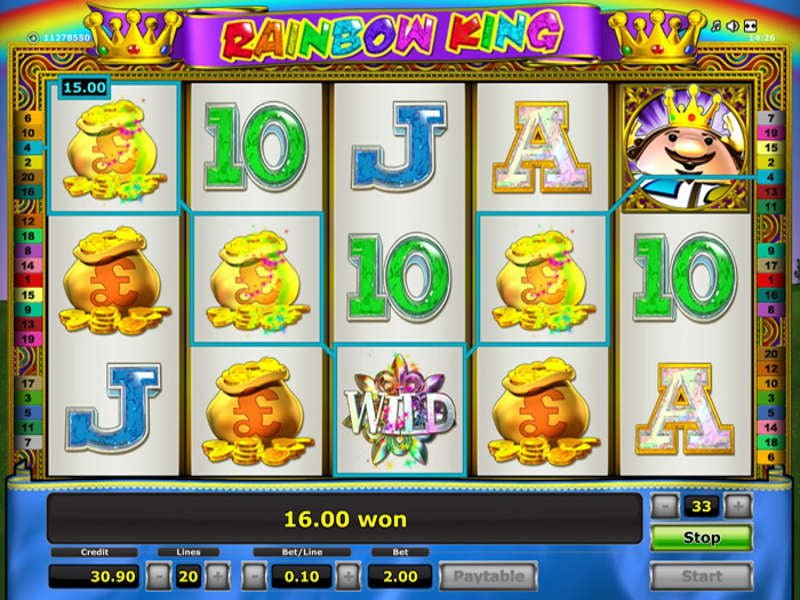Click the greyed-out Start button
The width and height of the screenshot is (800, 600).
(702, 577)
